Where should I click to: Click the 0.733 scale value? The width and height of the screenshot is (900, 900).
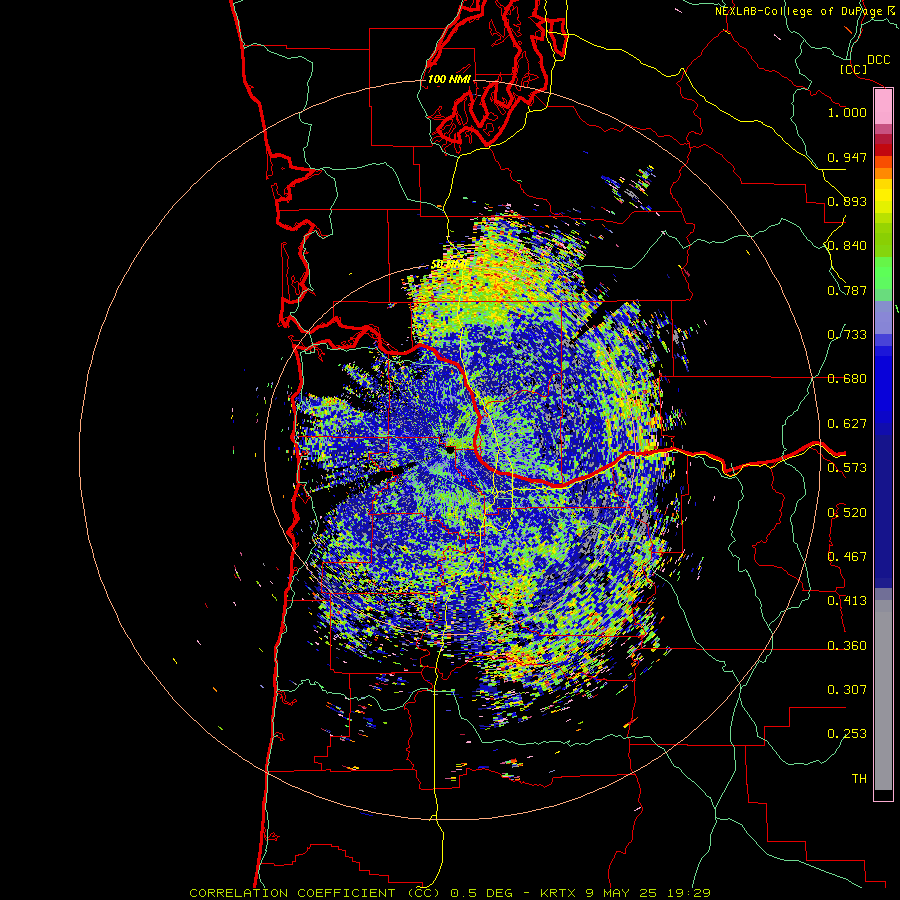pyautogui.click(x=847, y=335)
